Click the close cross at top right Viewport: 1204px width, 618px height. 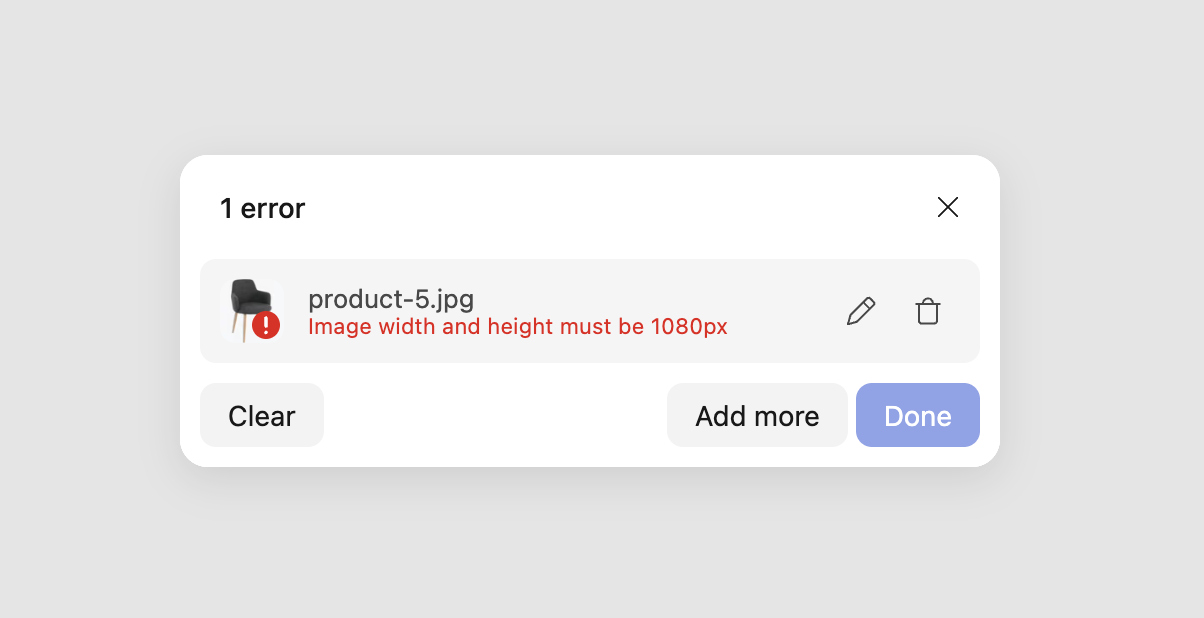[948, 207]
